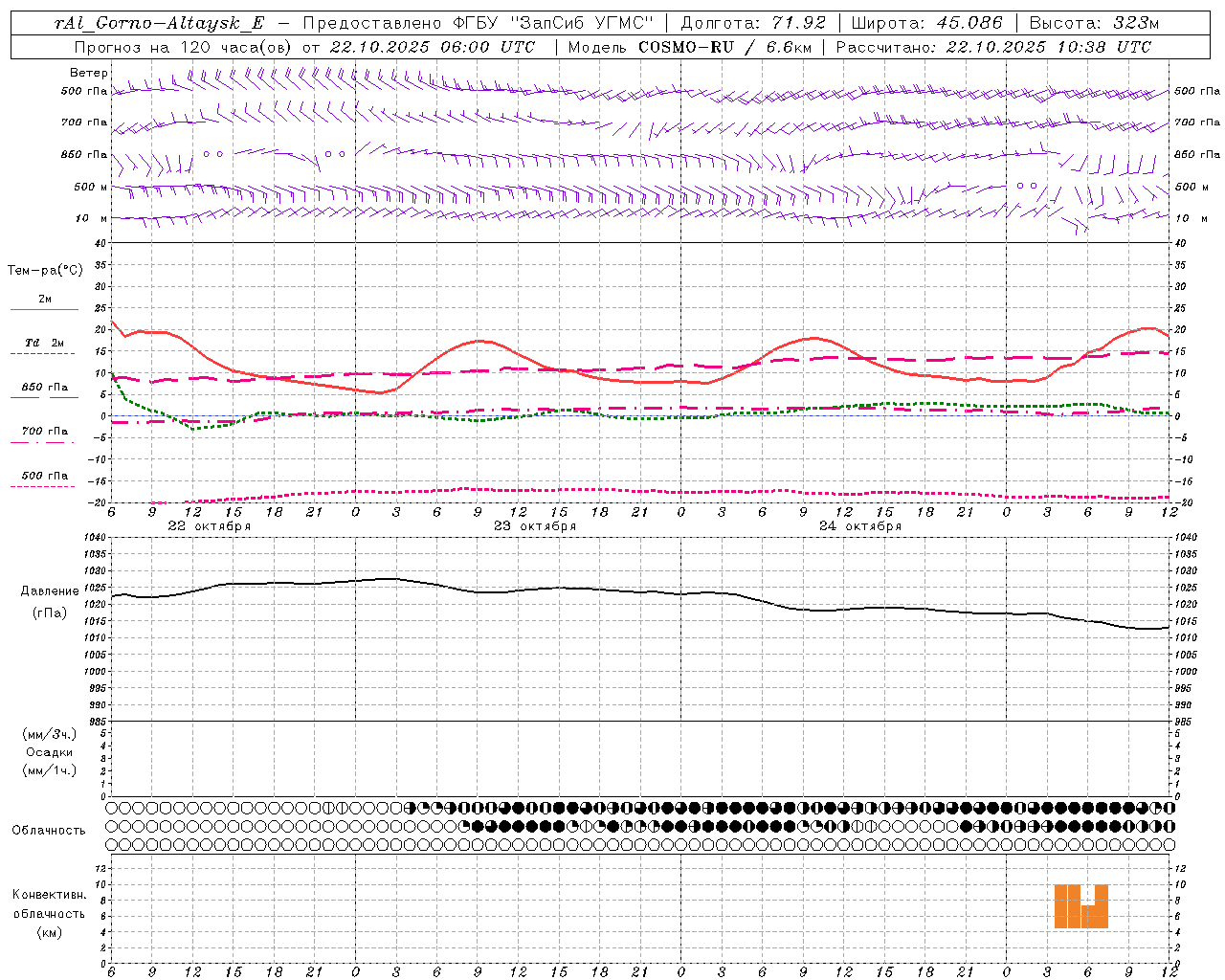This screenshot has width=1225, height=980.
Task: Click the (гПа) unit label under Давление
Action: coord(50,613)
